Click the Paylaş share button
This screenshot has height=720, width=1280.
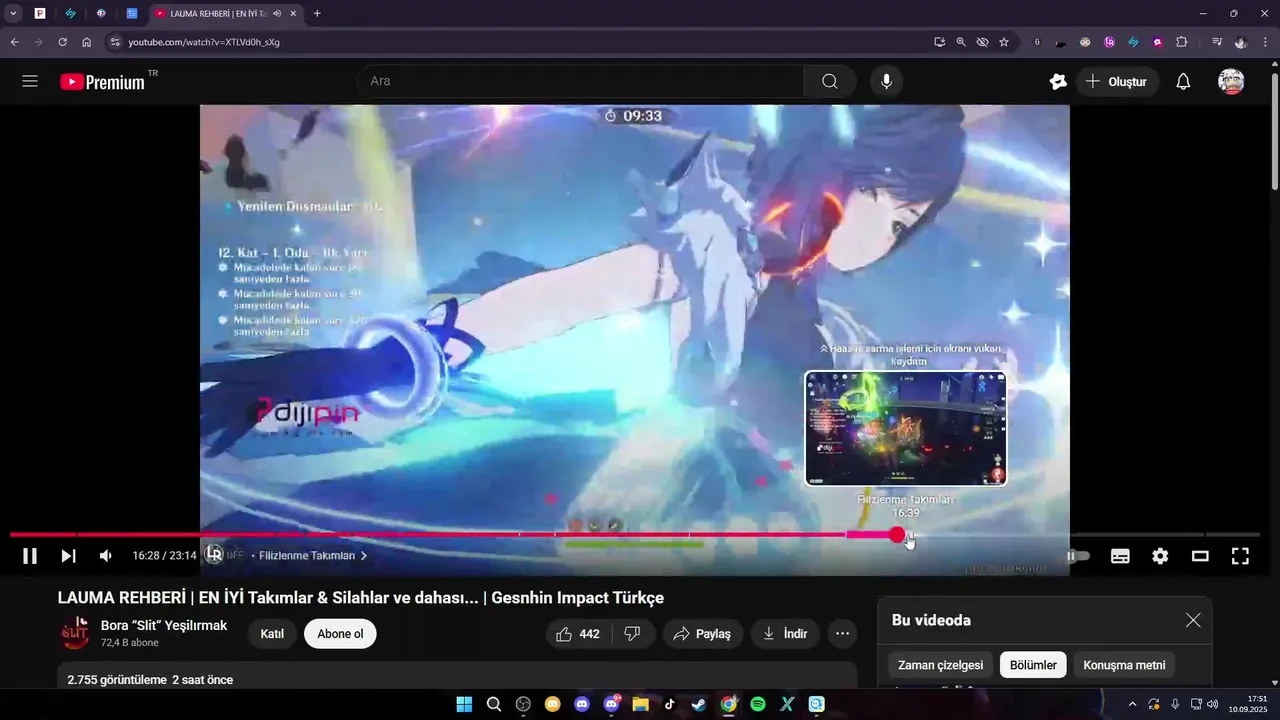pyautogui.click(x=702, y=634)
